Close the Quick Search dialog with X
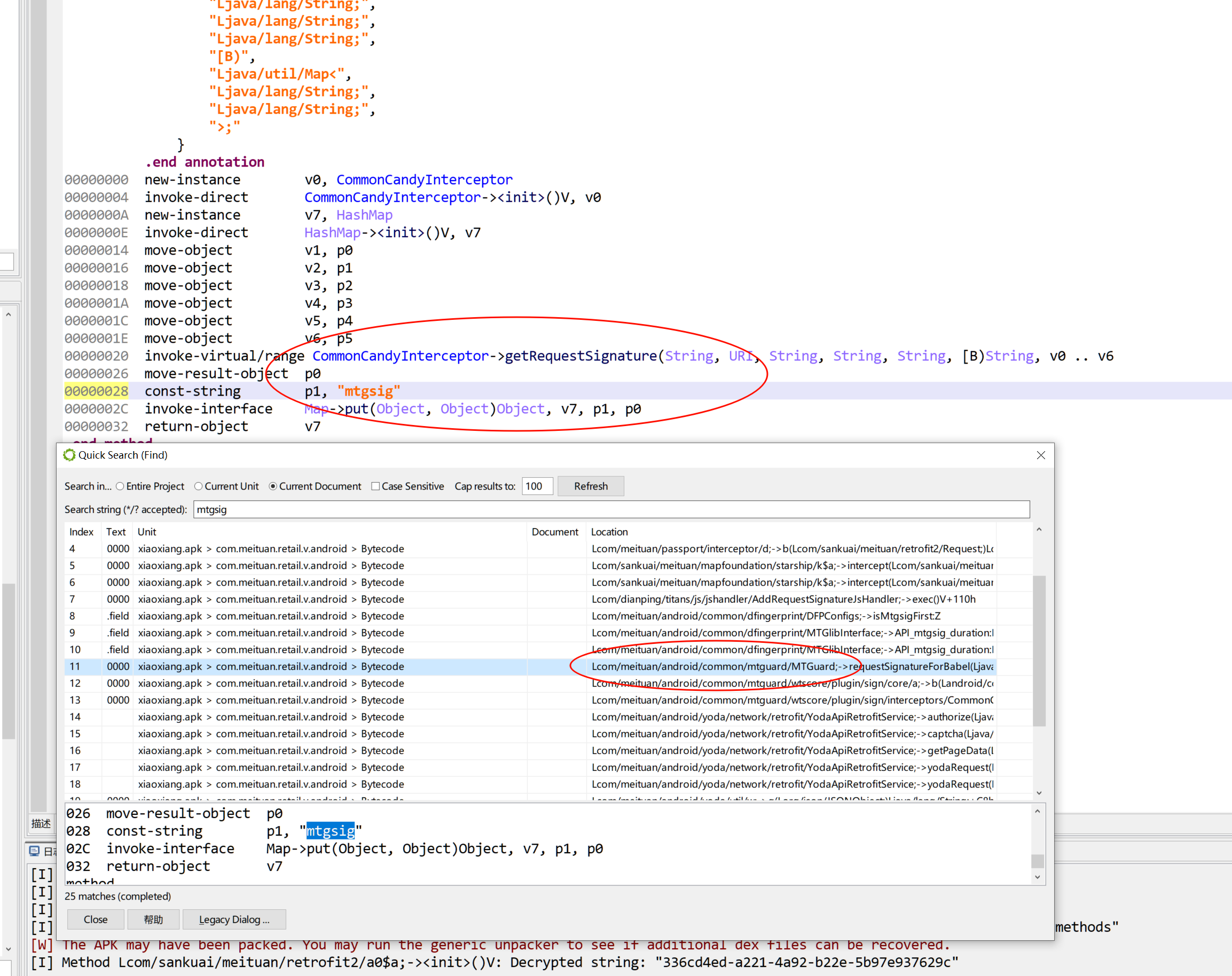This screenshot has width=1232, height=976. point(1041,455)
